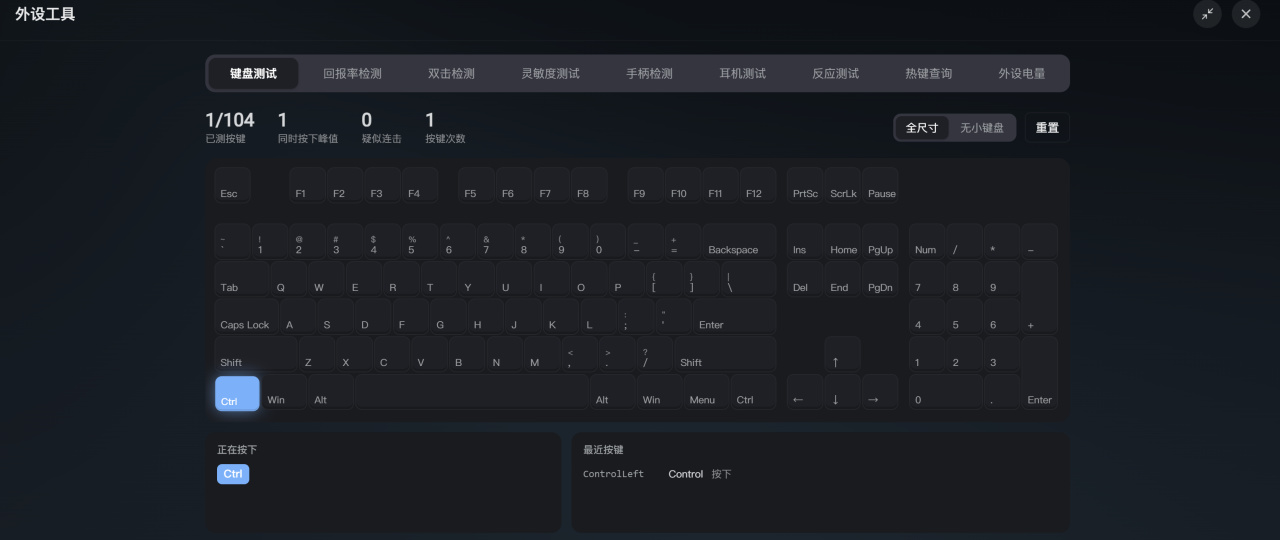
Task: Click the numpad Enter key
Action: (x=1040, y=373)
